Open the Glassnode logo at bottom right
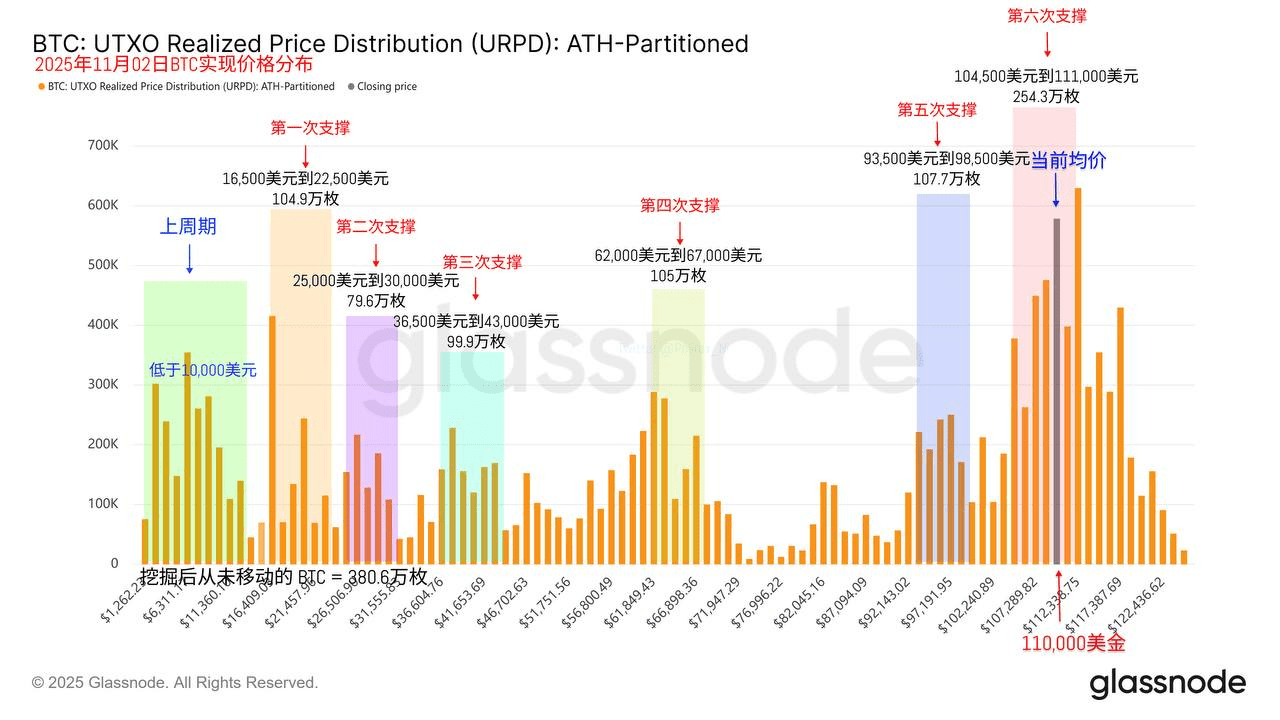This screenshot has height=720, width=1280. pos(1167,684)
